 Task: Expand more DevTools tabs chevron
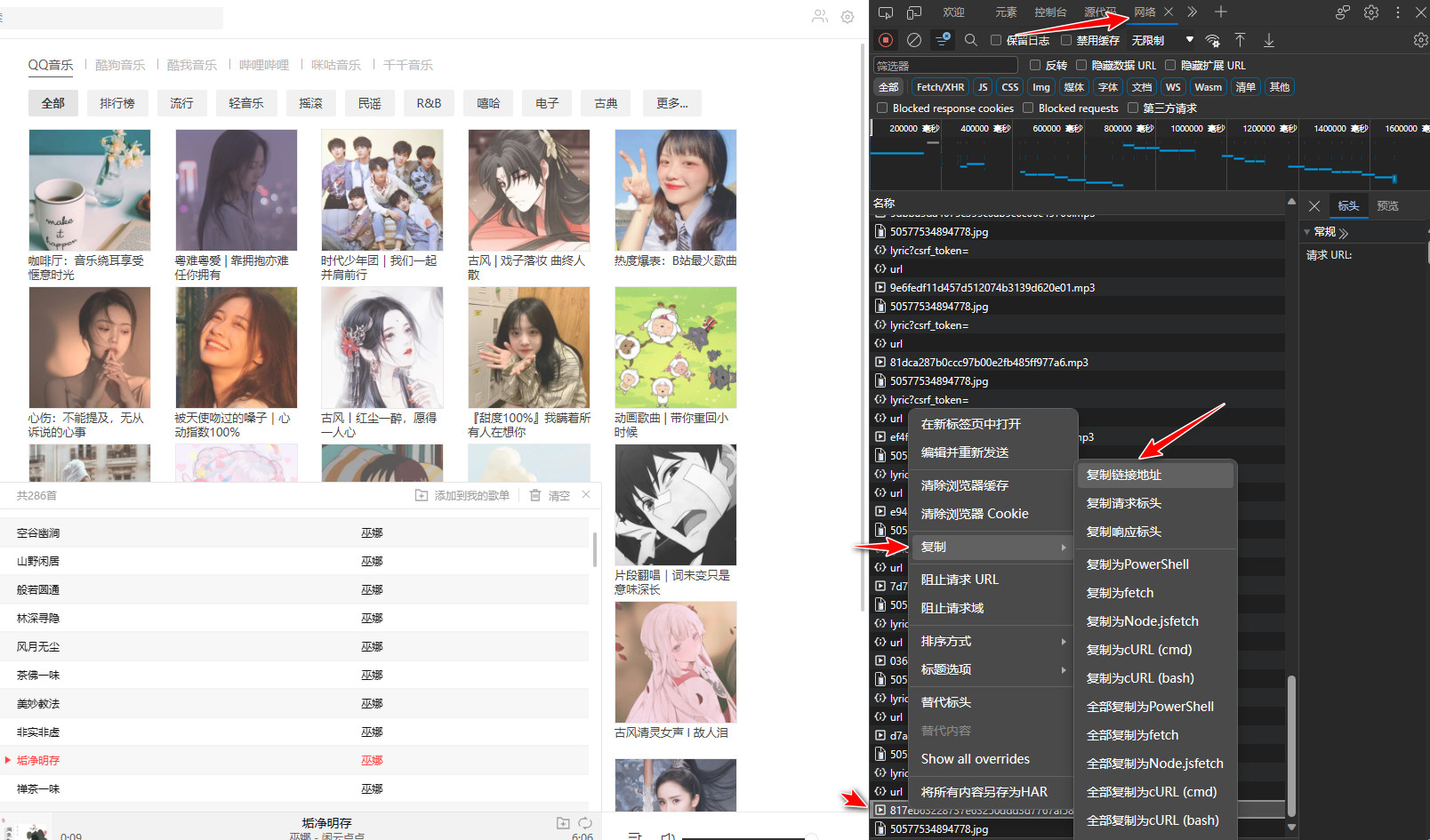(1193, 12)
